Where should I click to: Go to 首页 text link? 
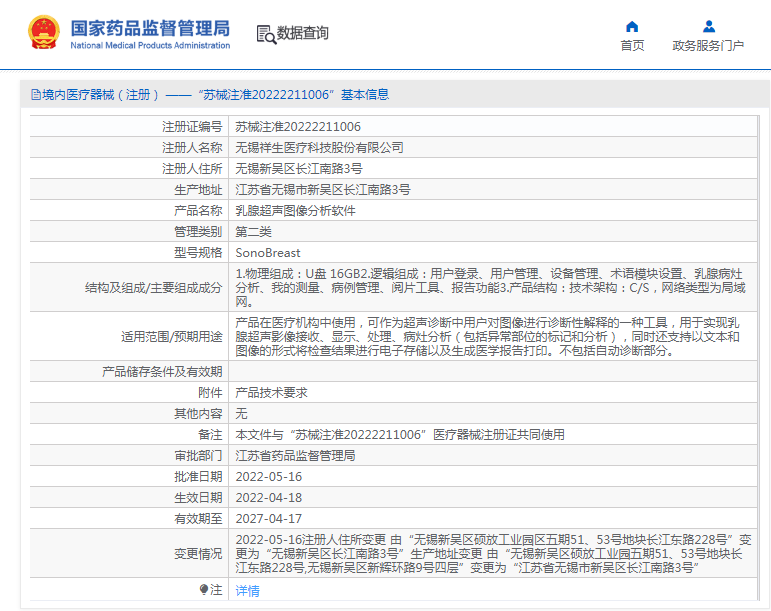[632, 45]
